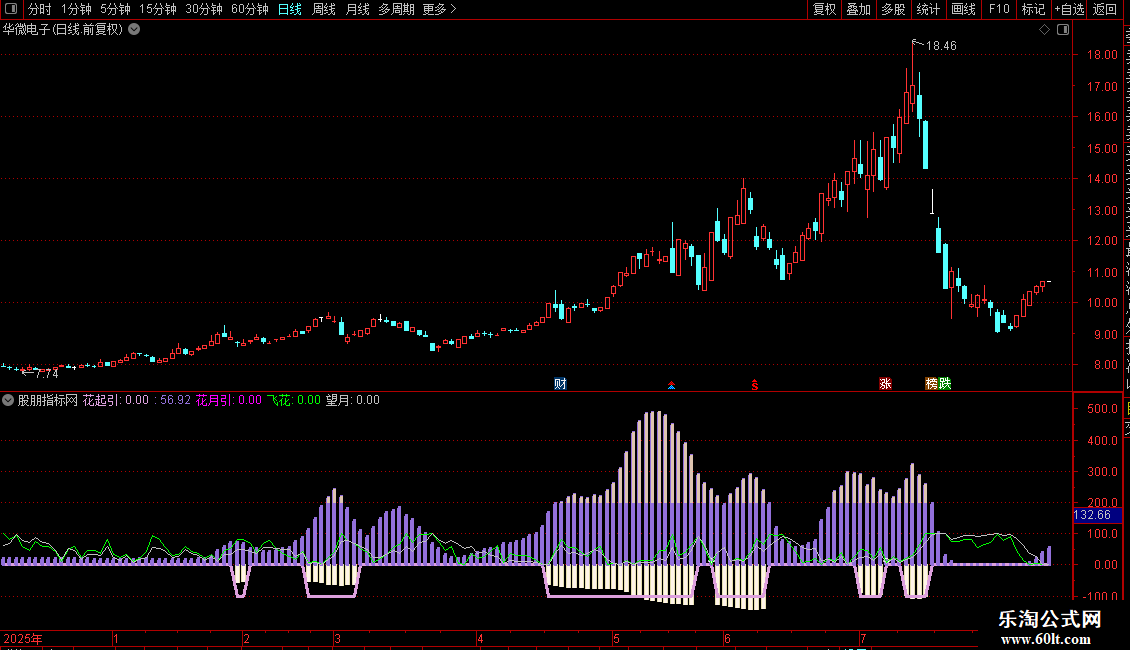Add stock with +自选 button
Viewport: 1130px width, 650px height.
pos(1069,9)
